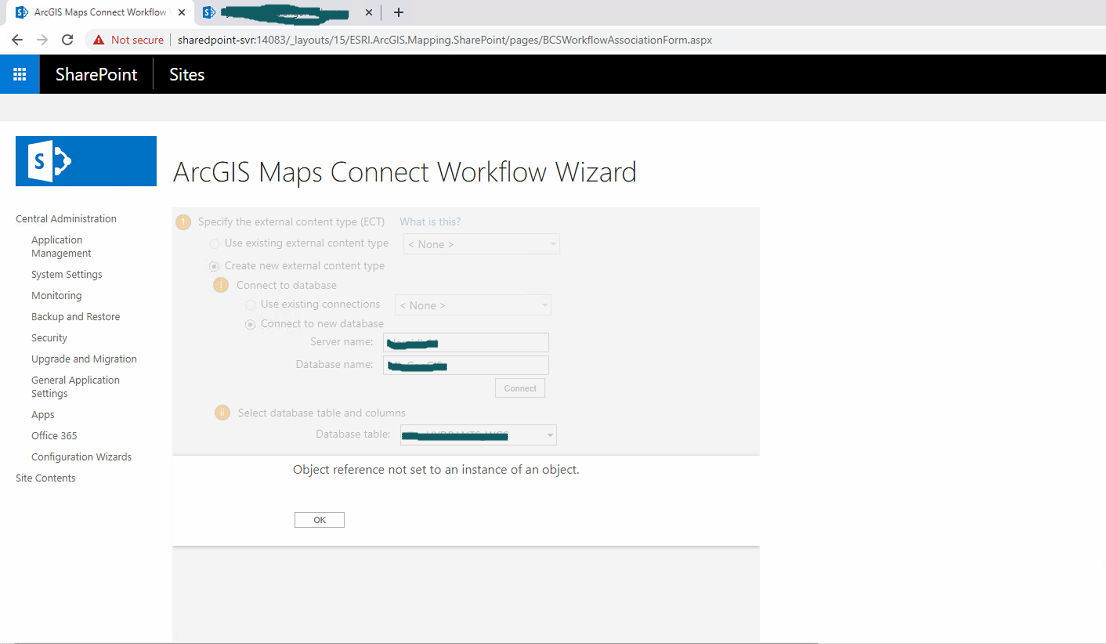Viewport: 1106px width, 644px height.
Task: Open the Database table dropdown
Action: (x=478, y=435)
